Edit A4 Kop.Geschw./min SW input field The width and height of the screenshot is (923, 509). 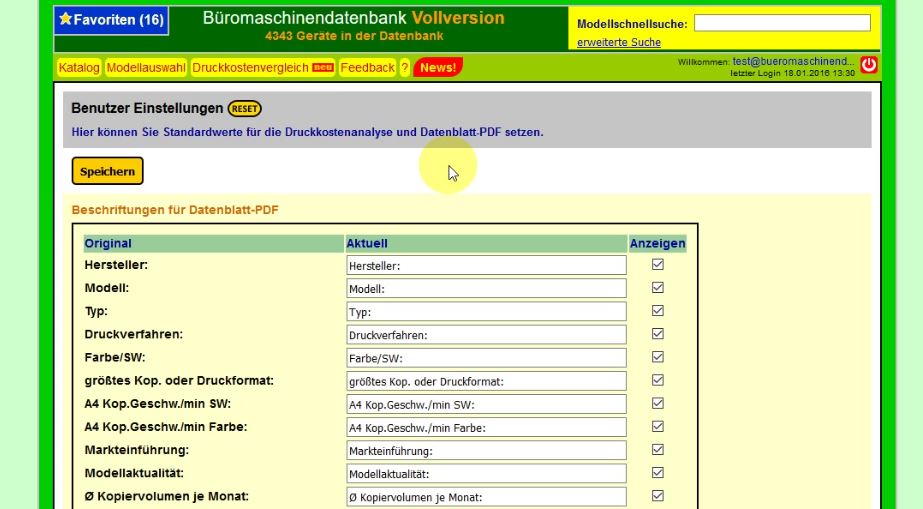486,404
